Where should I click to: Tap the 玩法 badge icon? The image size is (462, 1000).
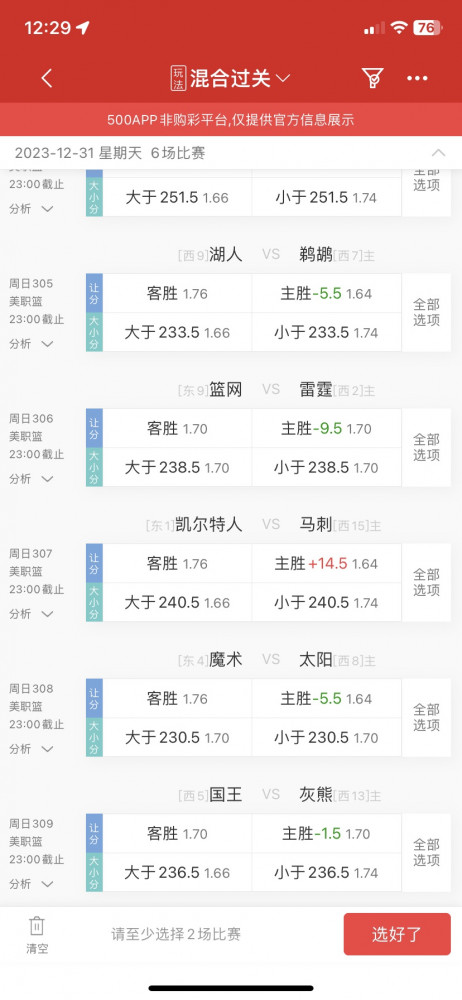pos(179,78)
